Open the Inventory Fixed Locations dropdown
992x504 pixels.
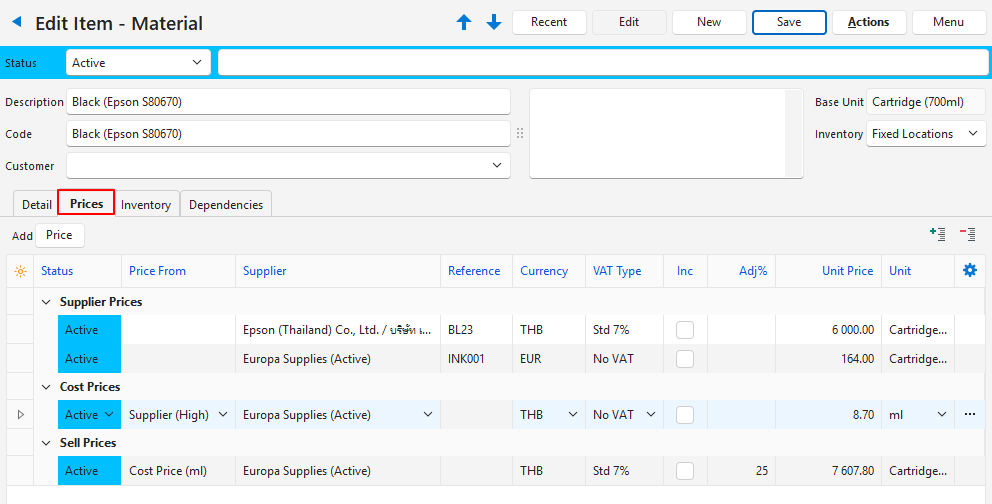pos(926,134)
